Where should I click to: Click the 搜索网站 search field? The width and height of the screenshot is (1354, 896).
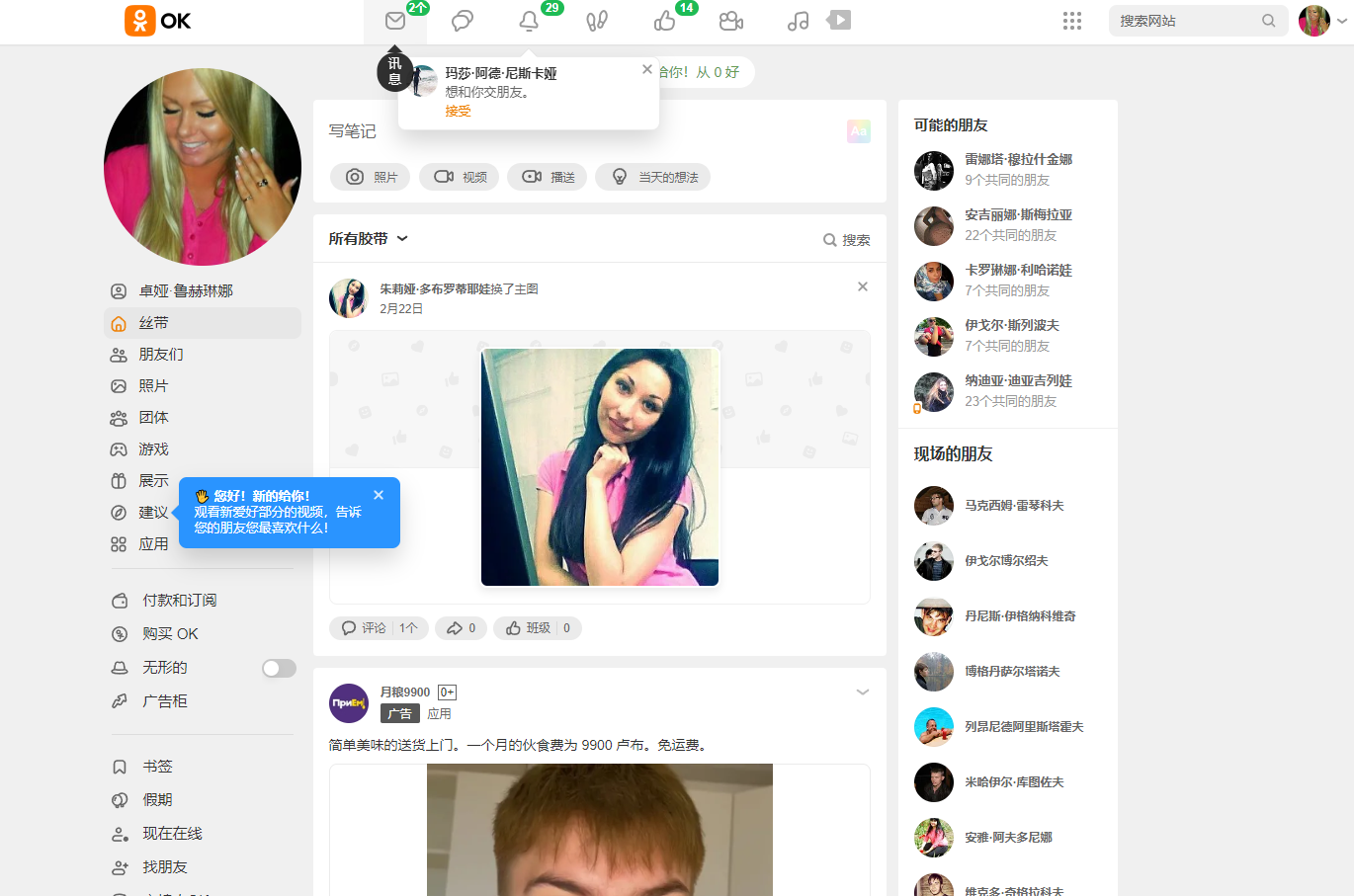[x=1186, y=21]
